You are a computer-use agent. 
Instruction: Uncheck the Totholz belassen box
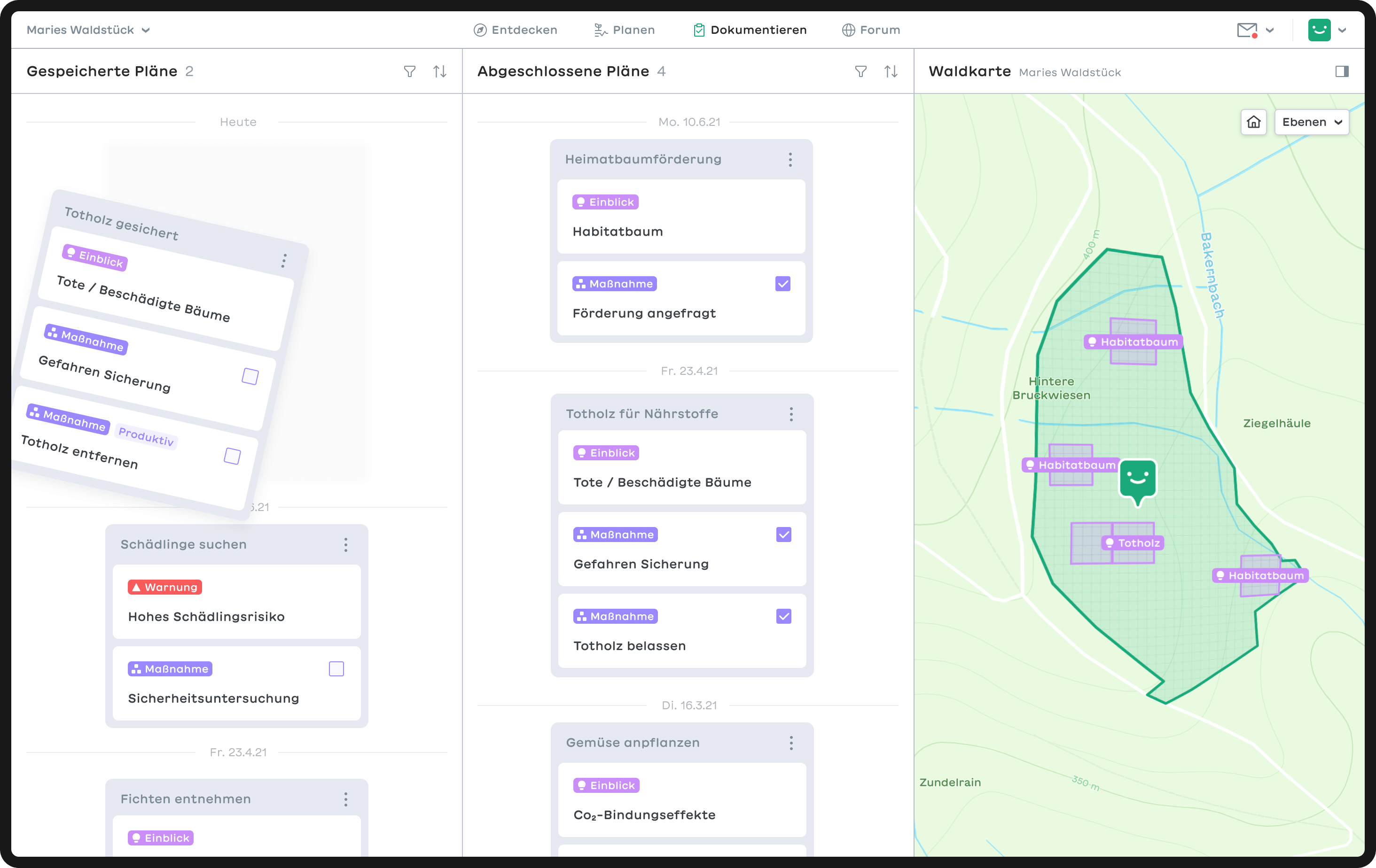pyautogui.click(x=784, y=617)
